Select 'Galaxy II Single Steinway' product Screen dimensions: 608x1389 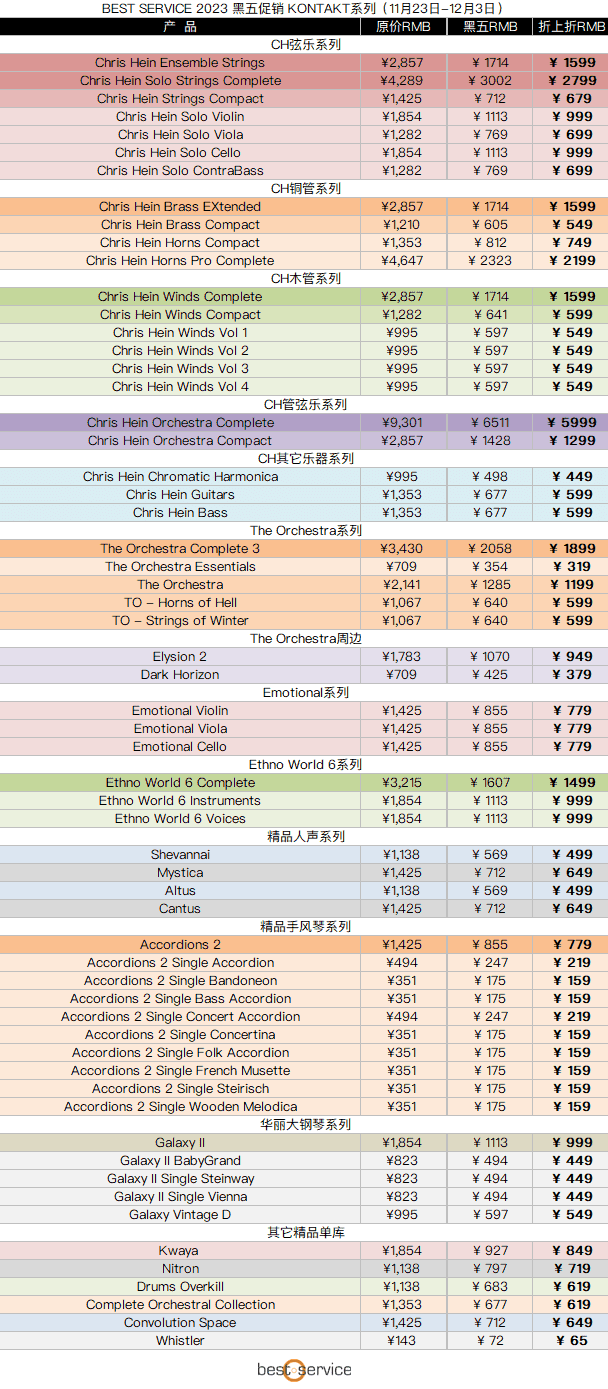[180, 1179]
